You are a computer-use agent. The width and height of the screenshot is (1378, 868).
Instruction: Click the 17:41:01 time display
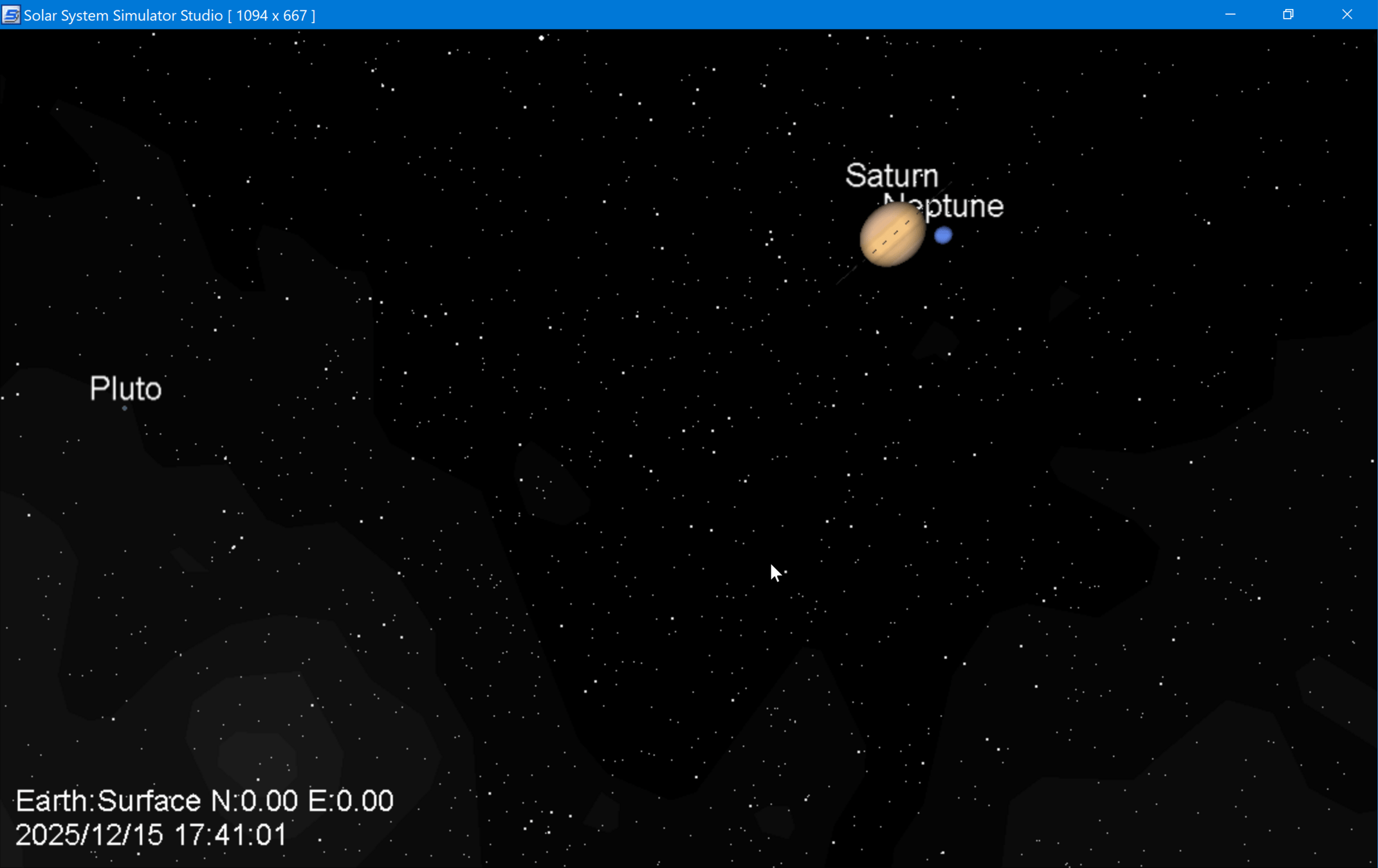230,835
